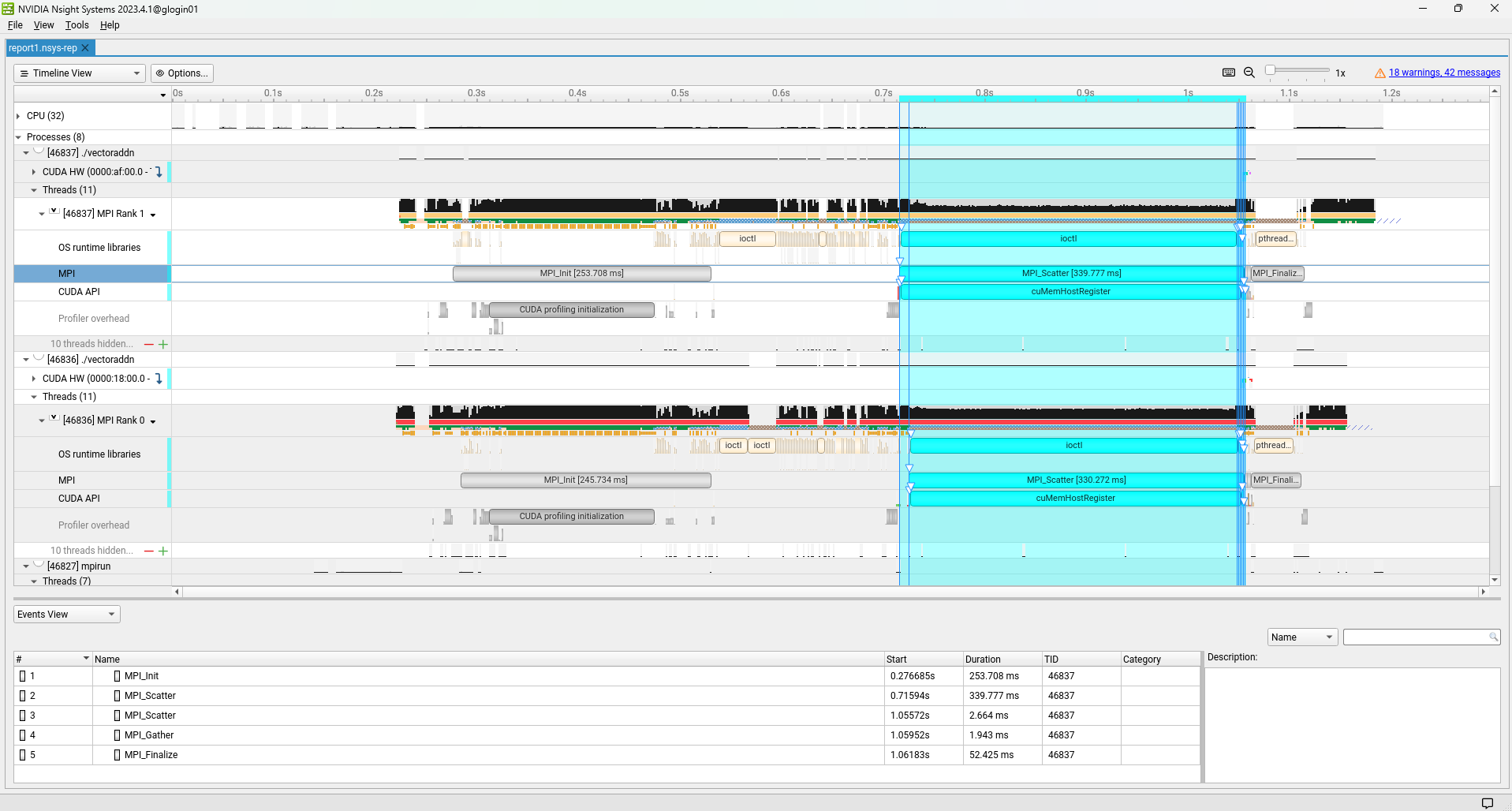Click the green plus icon under MPI Rank 0

(163, 551)
